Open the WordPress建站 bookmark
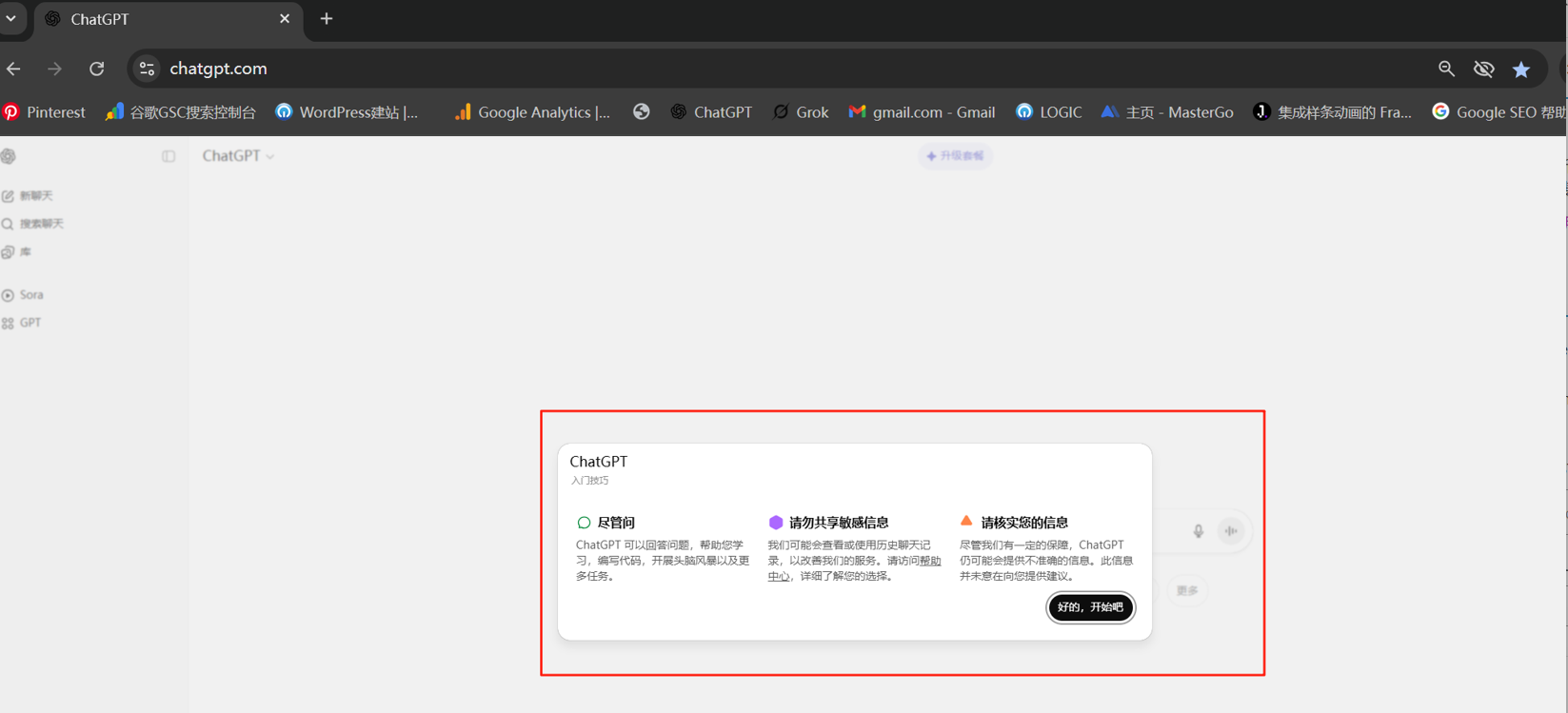 pyautogui.click(x=347, y=112)
